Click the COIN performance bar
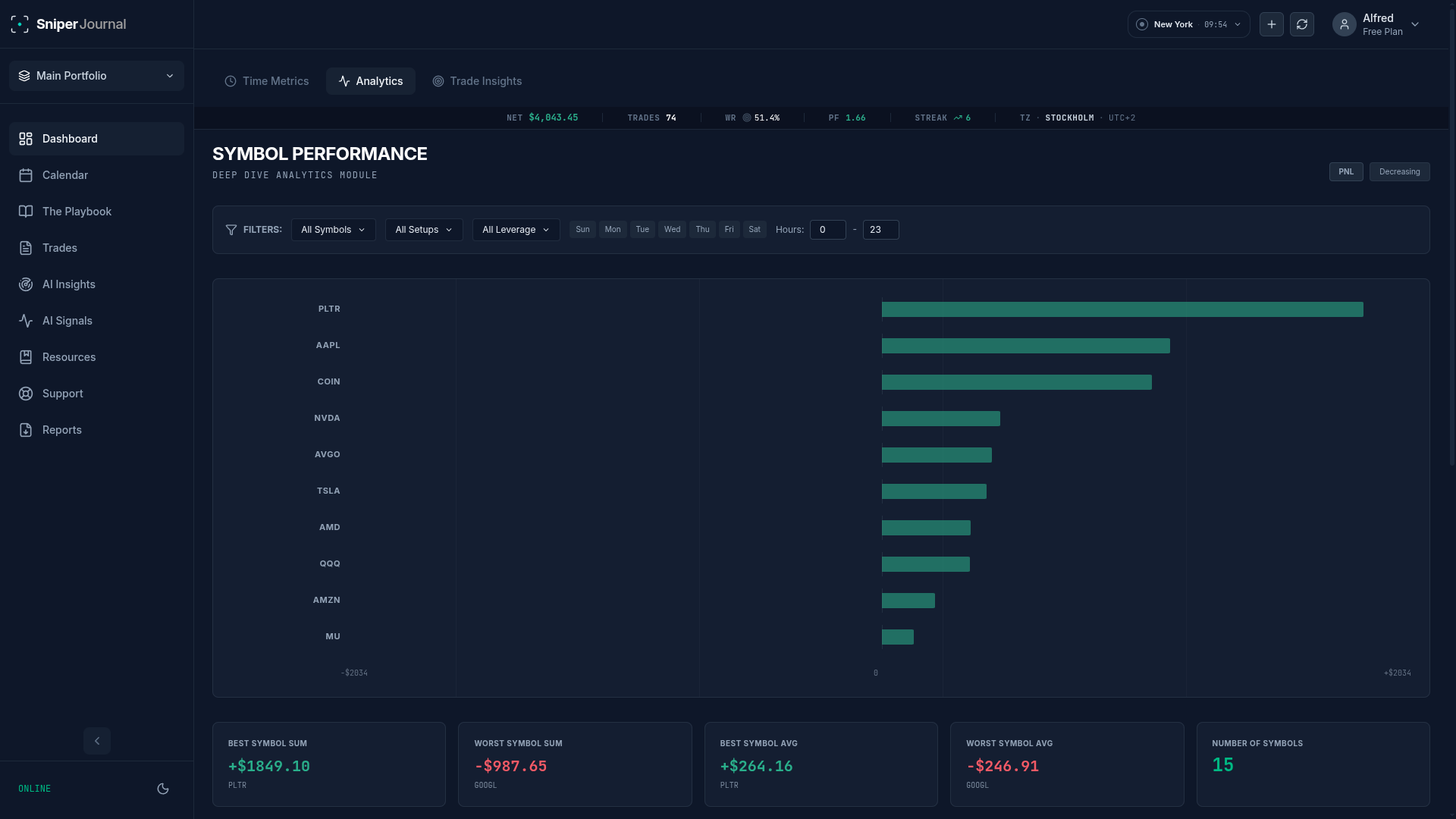The width and height of the screenshot is (1456, 819). 1017,382
